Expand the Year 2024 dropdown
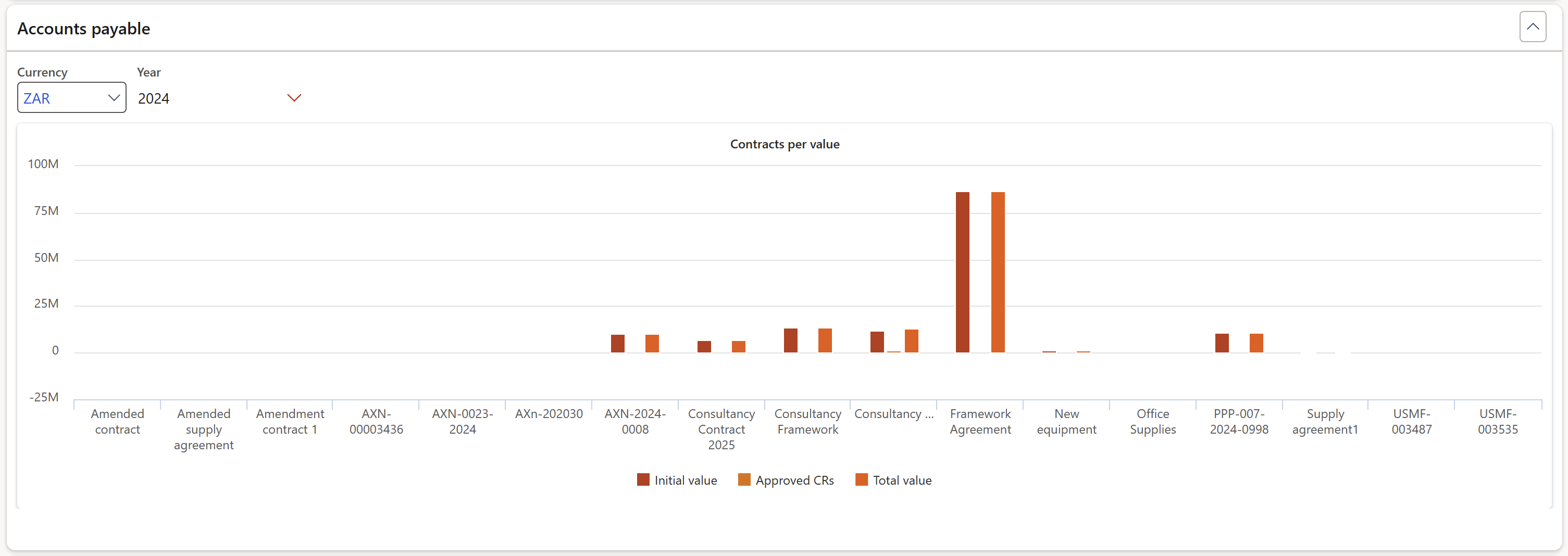 coord(293,98)
